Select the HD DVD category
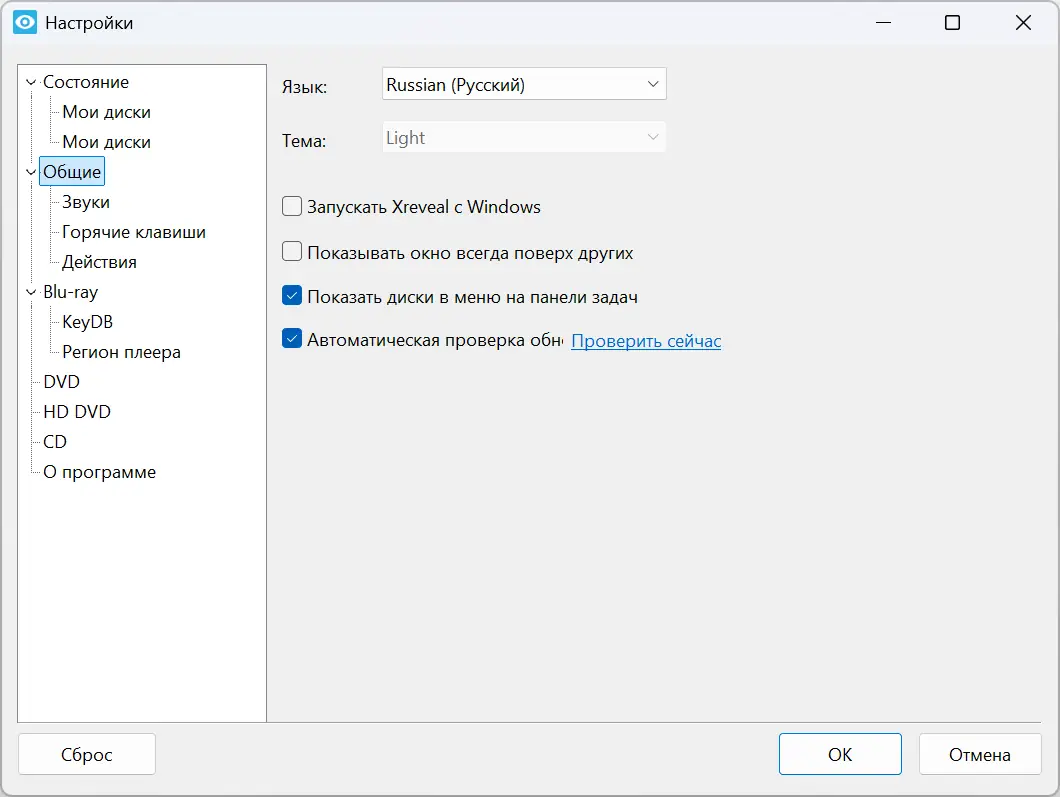This screenshot has height=797, width=1060. [77, 412]
